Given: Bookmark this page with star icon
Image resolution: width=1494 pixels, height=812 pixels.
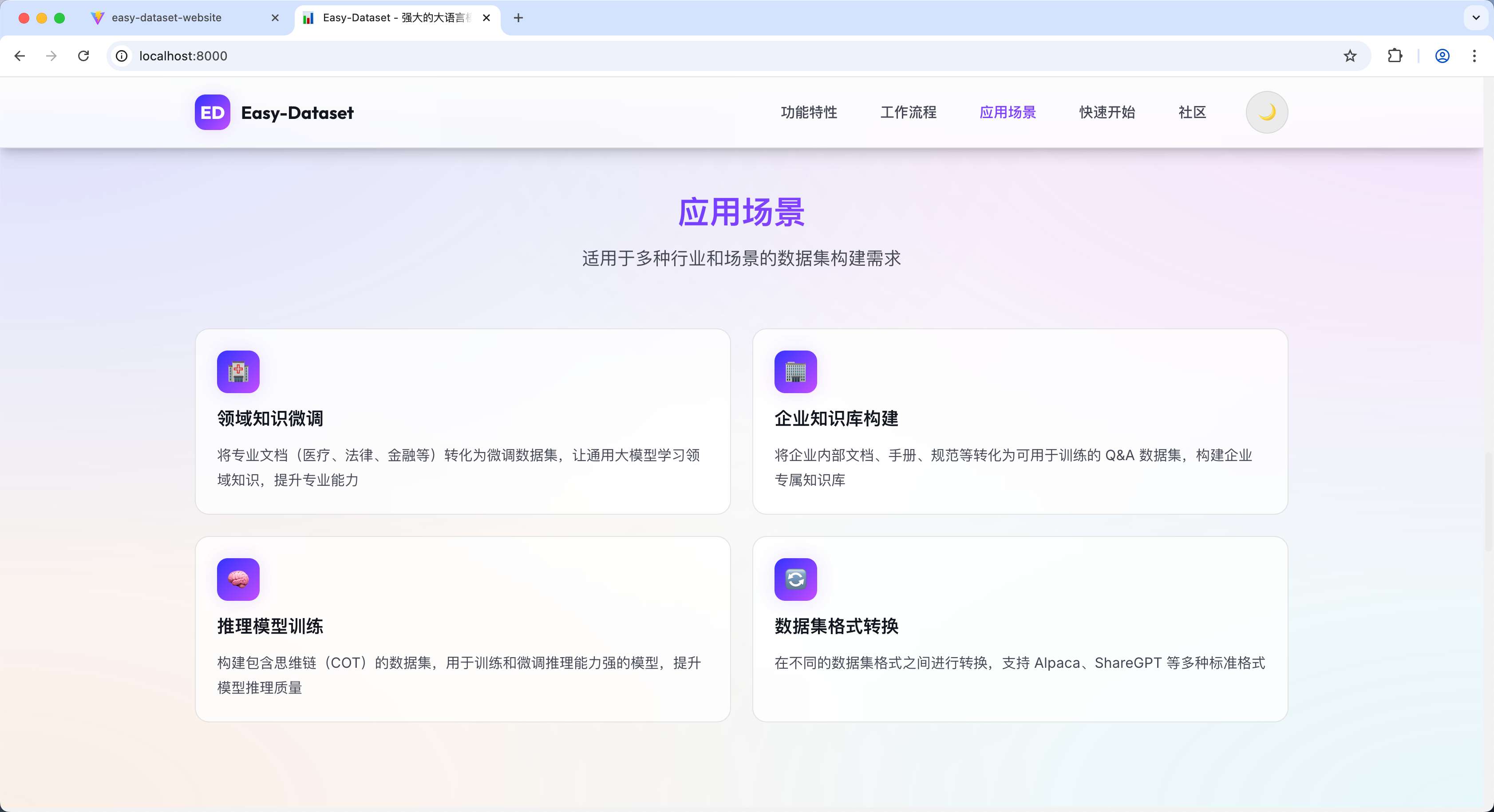Looking at the screenshot, I should click(1350, 55).
